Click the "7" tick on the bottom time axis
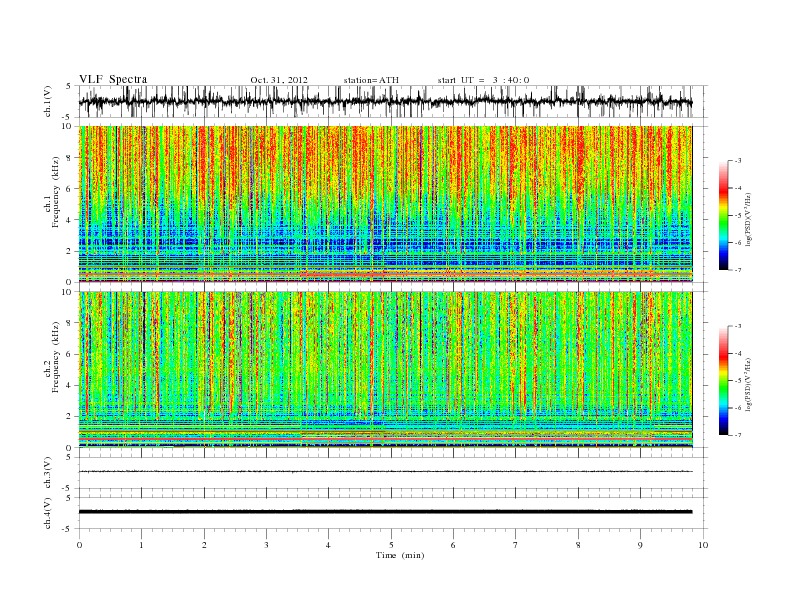The width and height of the screenshot is (792, 612). tap(516, 545)
